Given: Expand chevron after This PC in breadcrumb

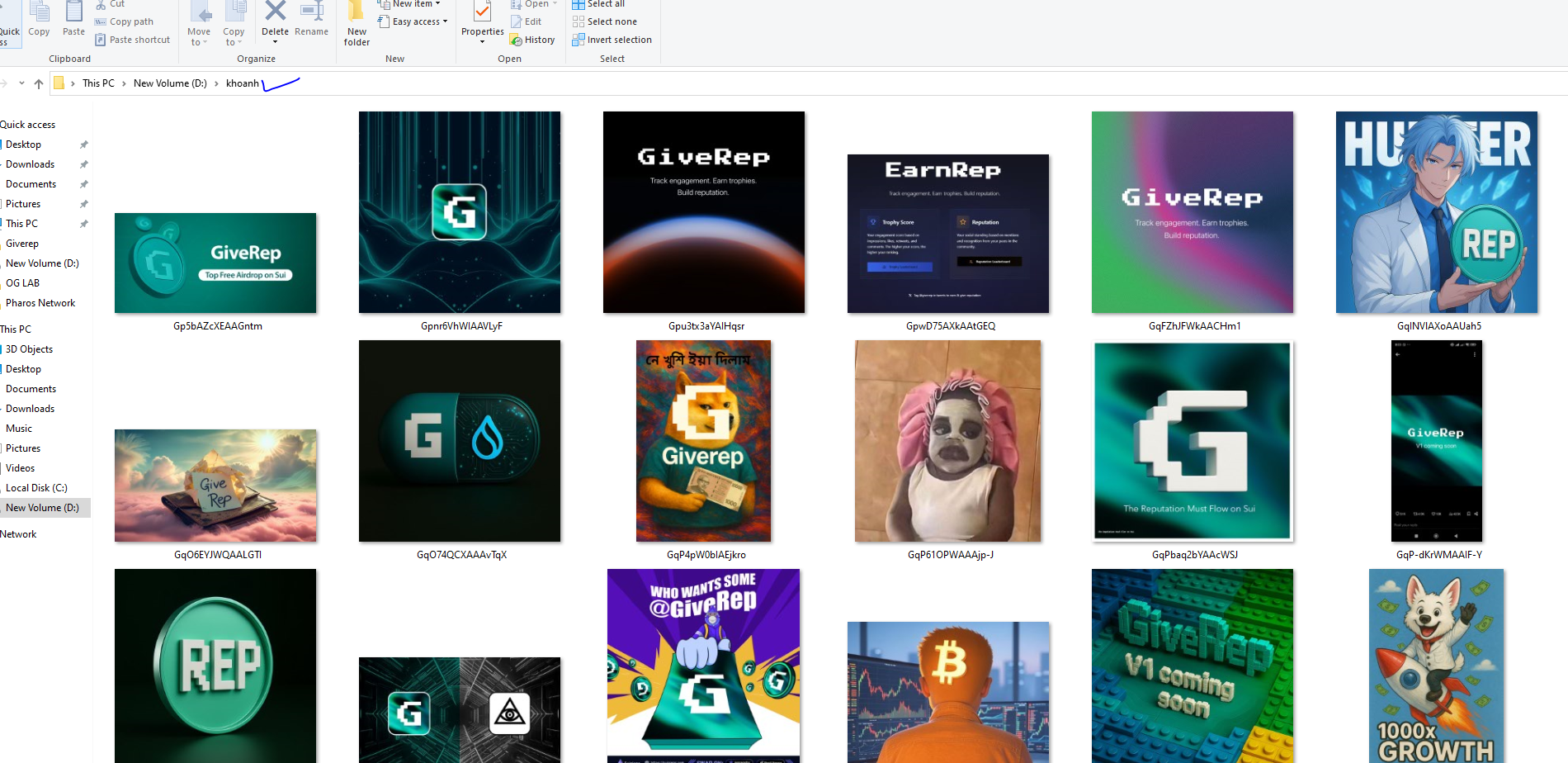Looking at the screenshot, I should pyautogui.click(x=124, y=83).
